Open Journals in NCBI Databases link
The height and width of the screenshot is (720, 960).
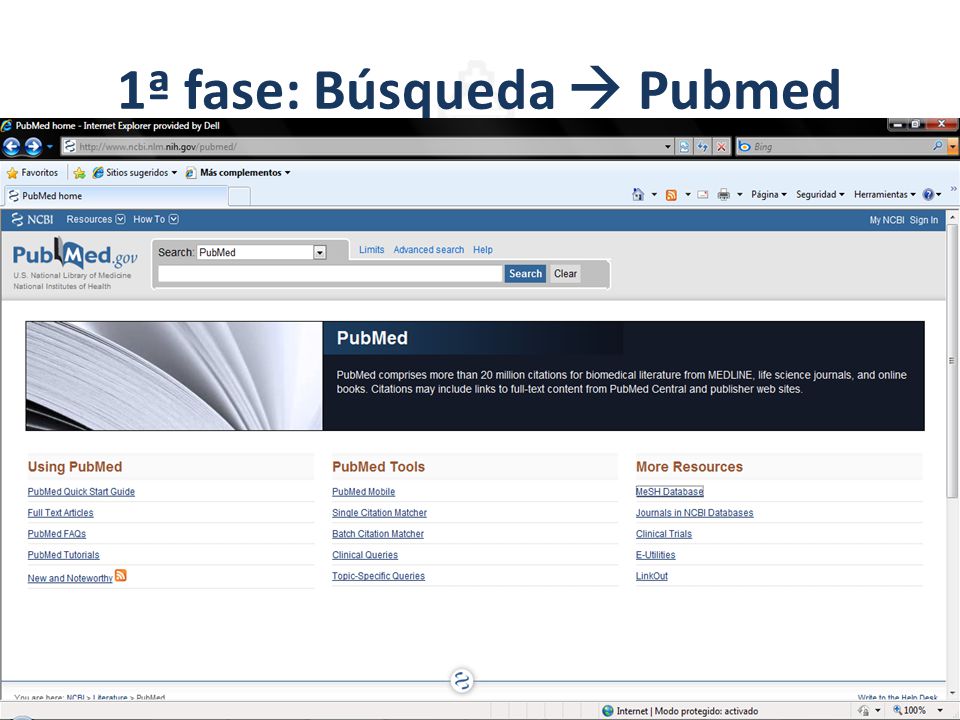tap(694, 513)
